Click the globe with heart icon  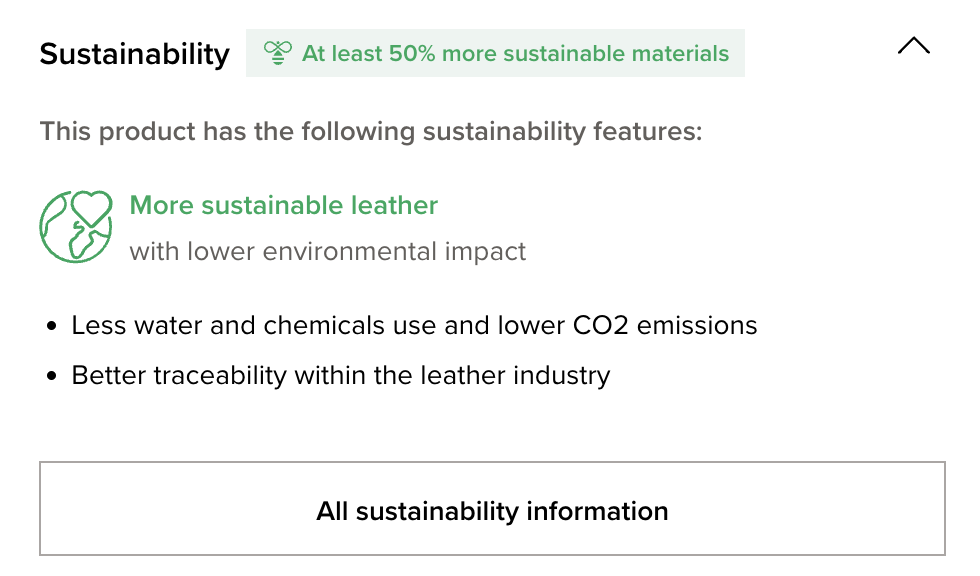coord(75,226)
